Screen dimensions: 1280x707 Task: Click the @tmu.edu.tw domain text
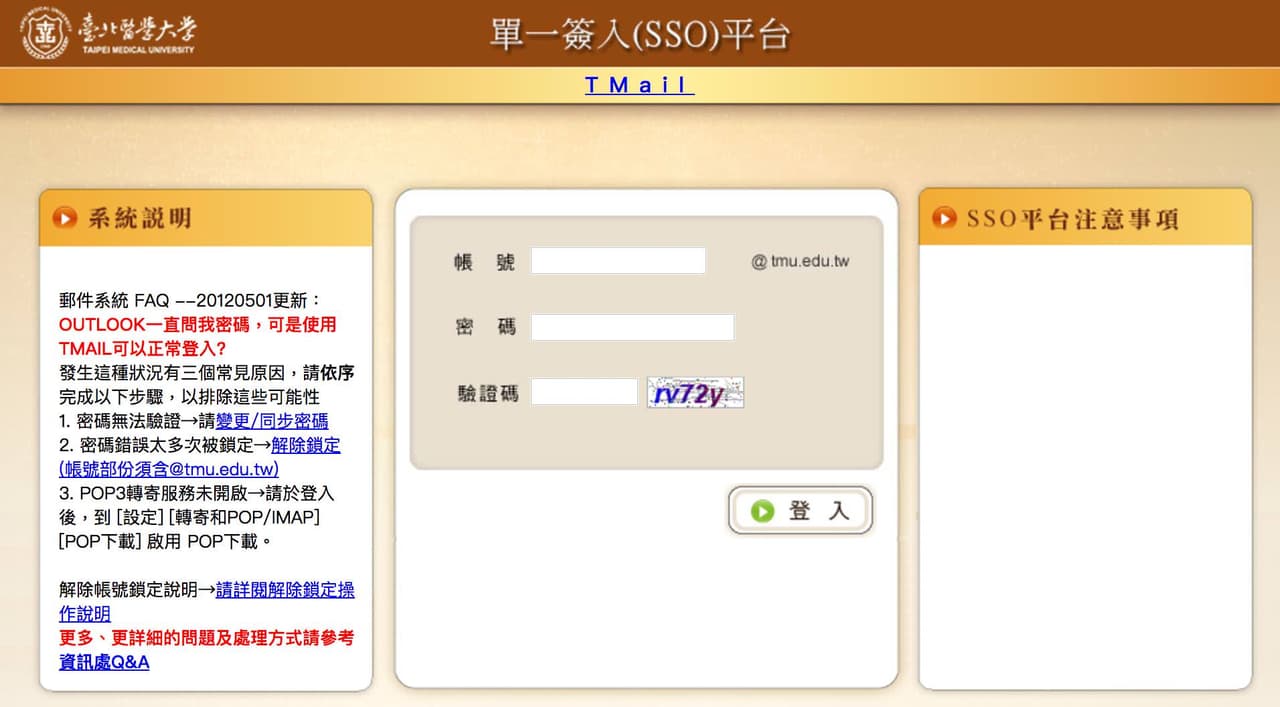tap(800, 262)
